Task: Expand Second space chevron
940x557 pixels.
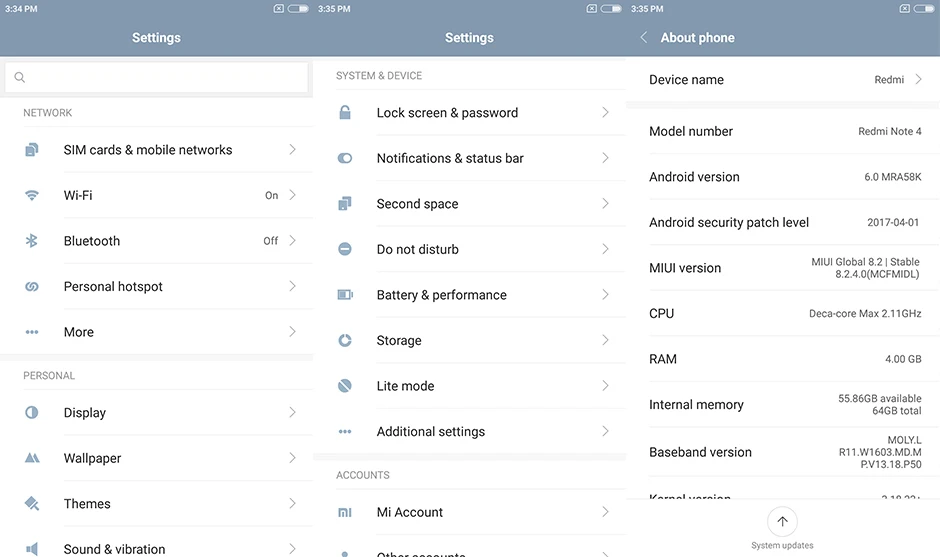Action: click(x=605, y=203)
